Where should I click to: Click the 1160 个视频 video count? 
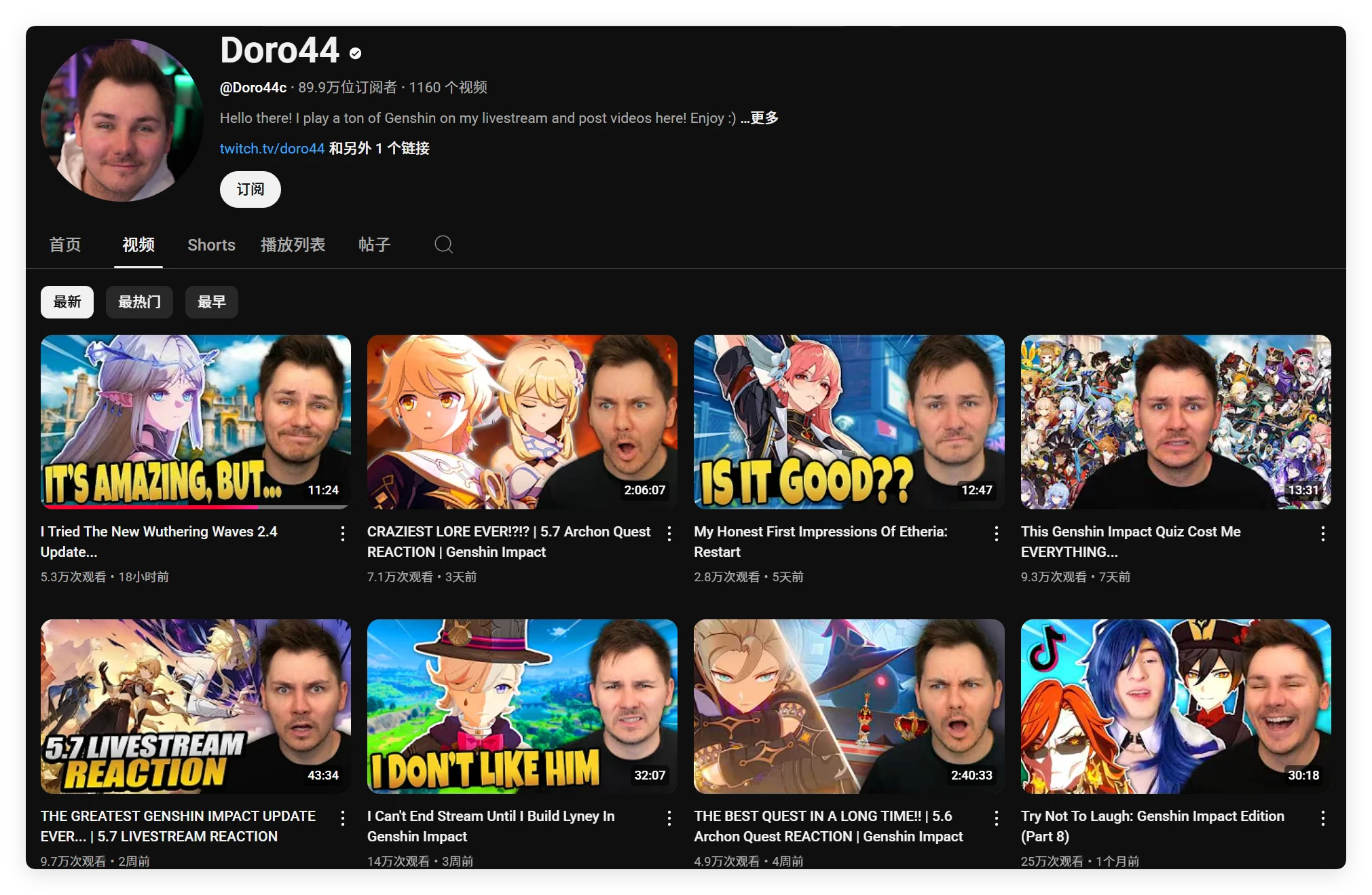448,88
